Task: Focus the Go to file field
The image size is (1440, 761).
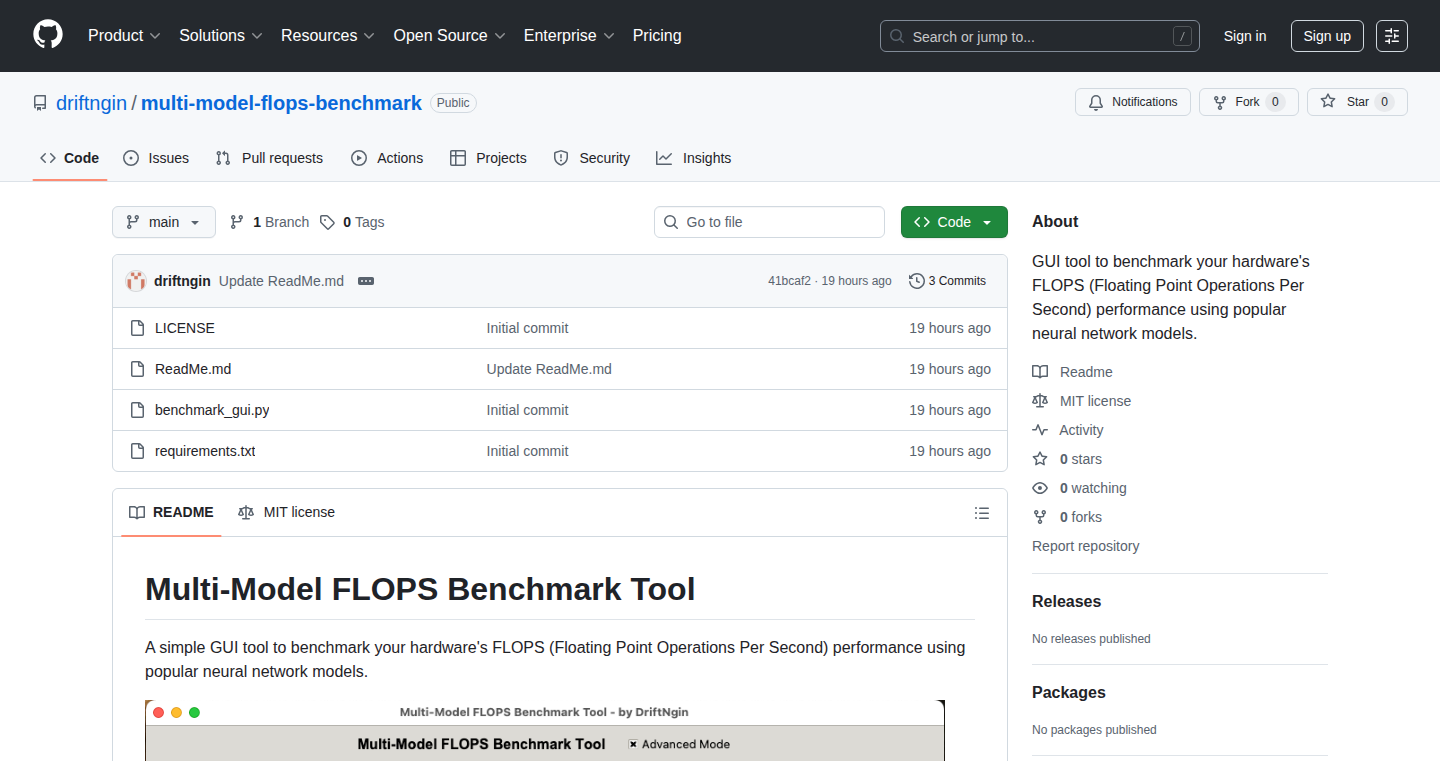Action: coord(770,222)
